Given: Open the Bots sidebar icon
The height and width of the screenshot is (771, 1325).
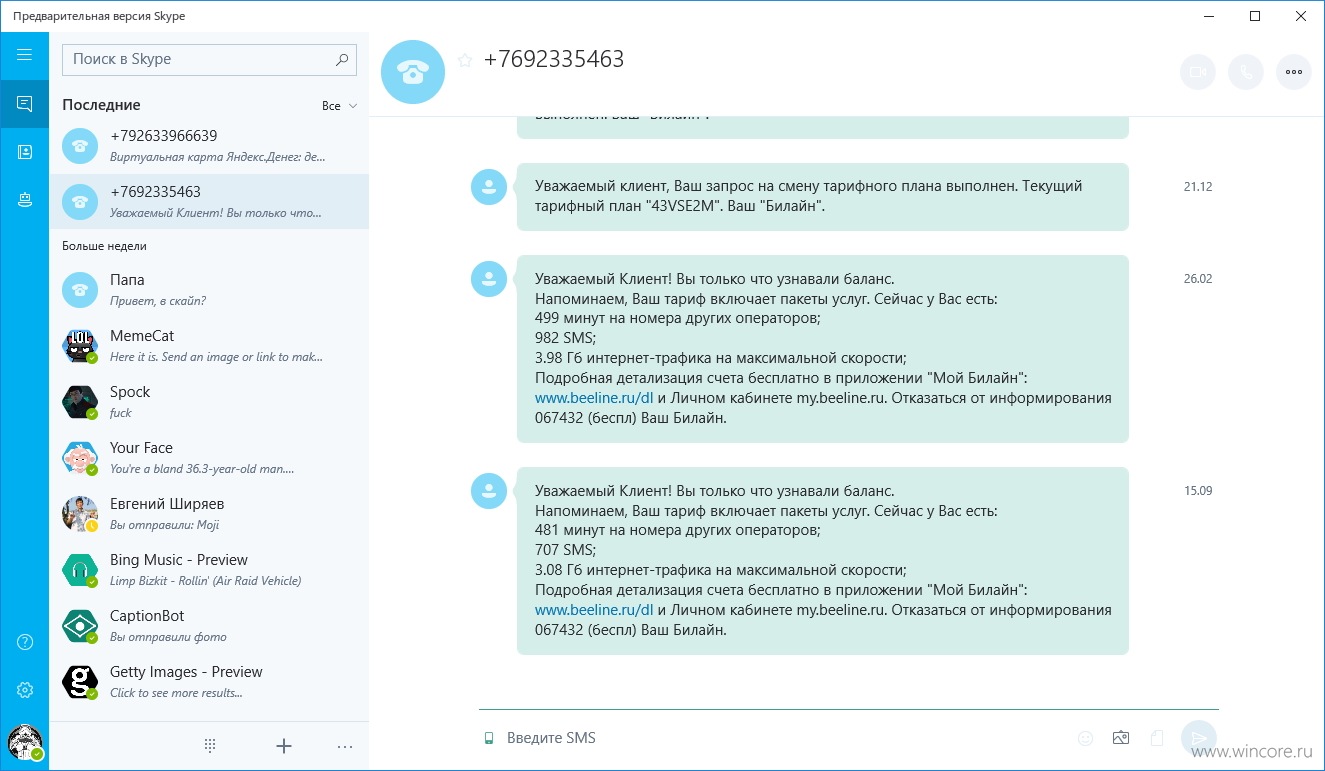Looking at the screenshot, I should [x=25, y=200].
